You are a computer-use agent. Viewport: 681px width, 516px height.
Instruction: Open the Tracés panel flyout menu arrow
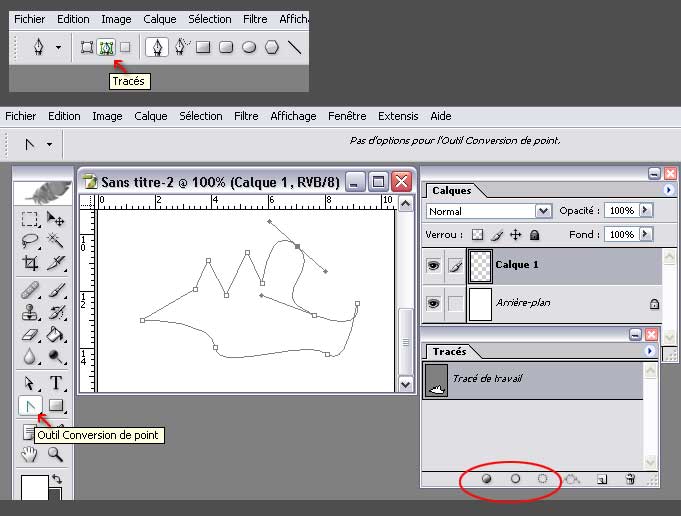pyautogui.click(x=650, y=351)
